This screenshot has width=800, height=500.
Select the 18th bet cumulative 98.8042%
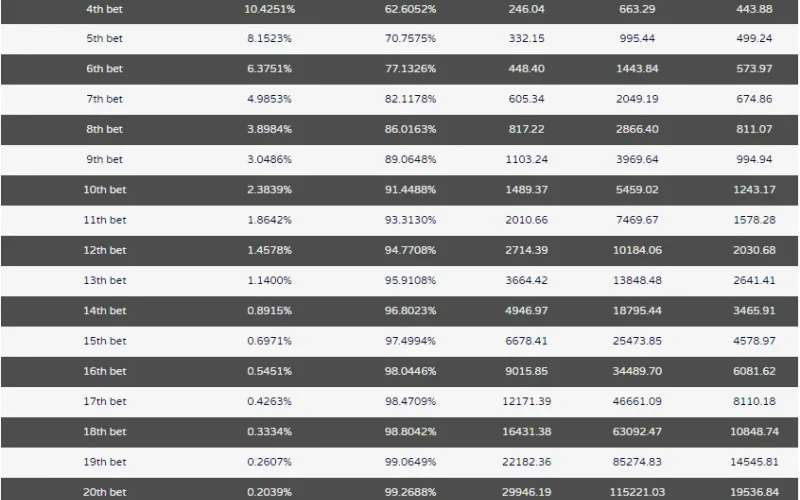pos(410,432)
